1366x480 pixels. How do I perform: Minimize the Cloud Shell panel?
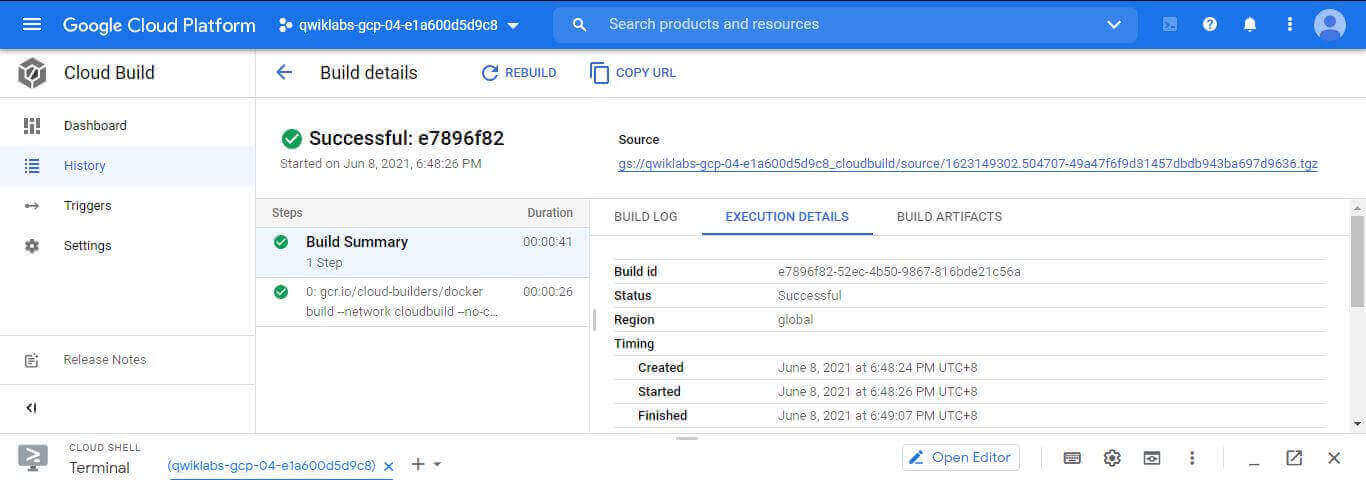click(1254, 462)
